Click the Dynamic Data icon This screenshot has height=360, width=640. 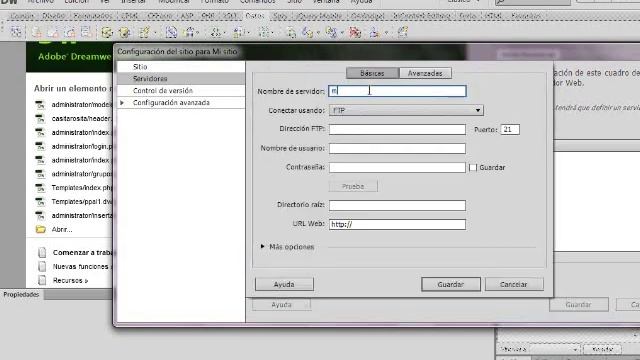click(144, 32)
